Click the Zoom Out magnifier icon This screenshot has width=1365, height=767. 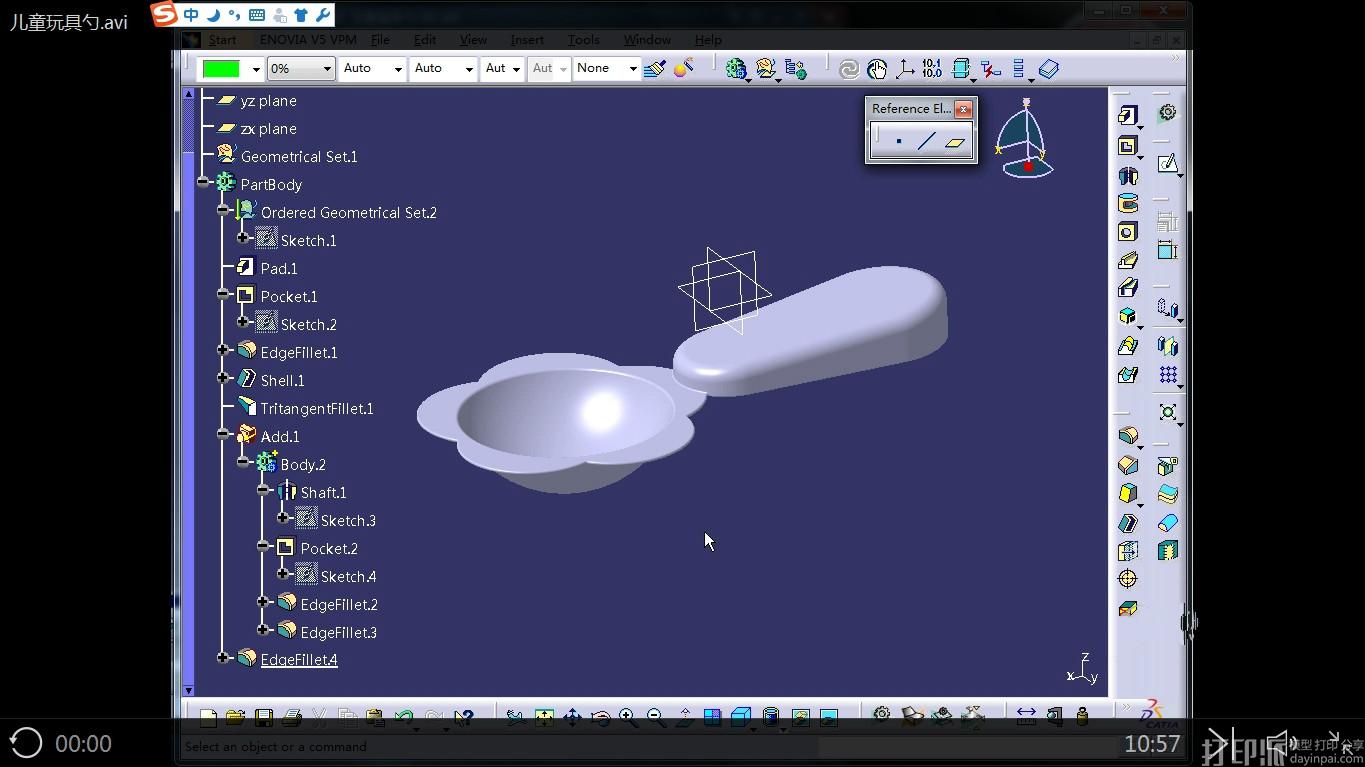pos(656,716)
